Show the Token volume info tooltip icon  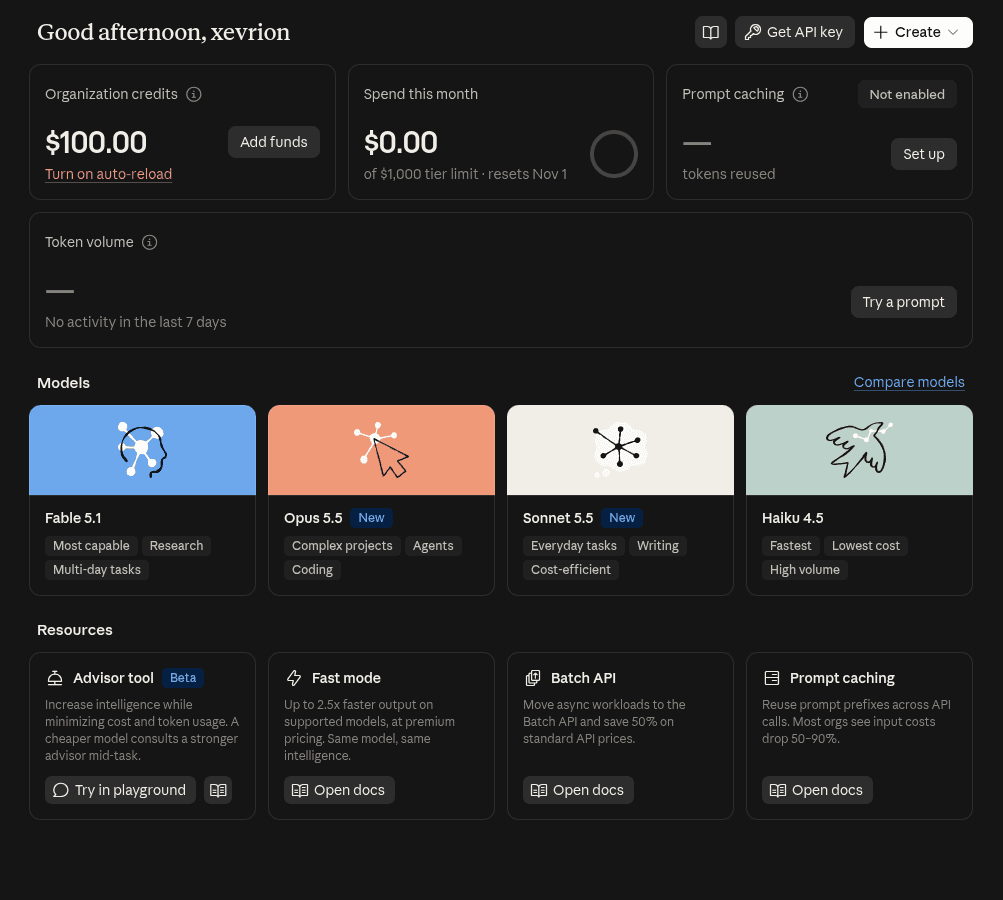point(150,242)
